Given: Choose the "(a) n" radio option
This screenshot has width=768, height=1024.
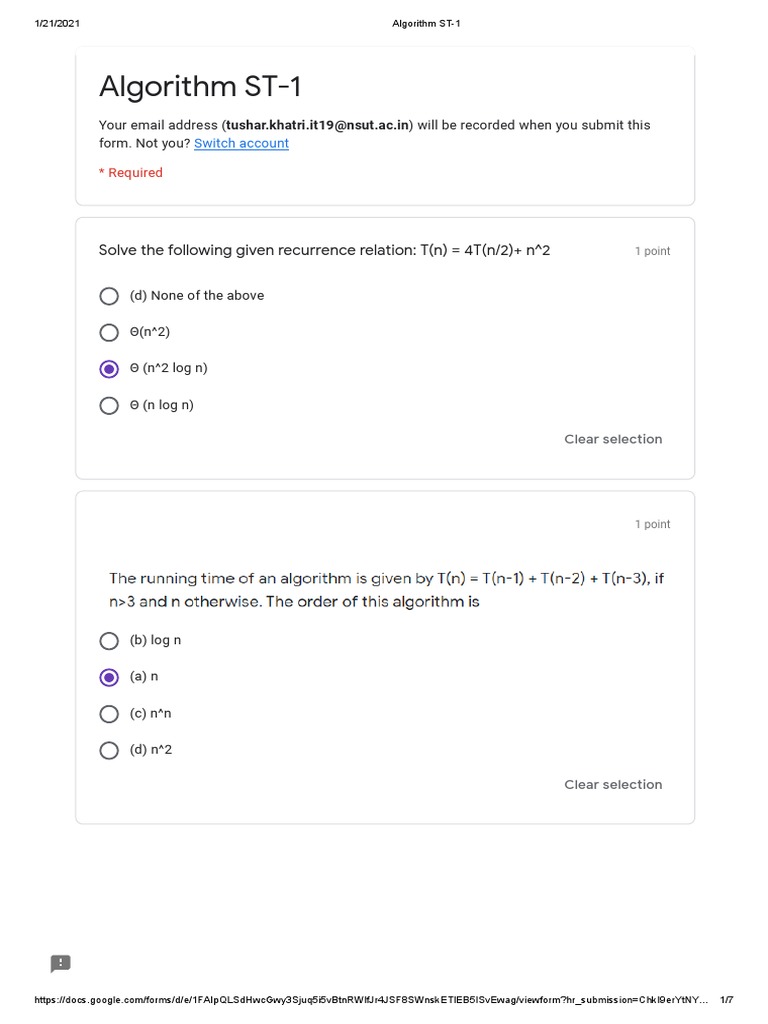Looking at the screenshot, I should point(109,677).
